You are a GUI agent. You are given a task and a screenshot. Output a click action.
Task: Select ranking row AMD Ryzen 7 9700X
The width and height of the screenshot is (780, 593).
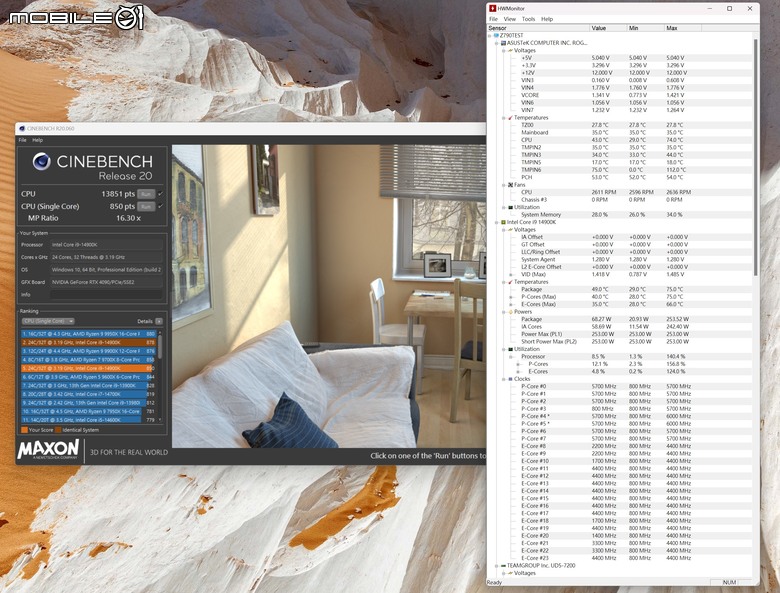pos(88,360)
